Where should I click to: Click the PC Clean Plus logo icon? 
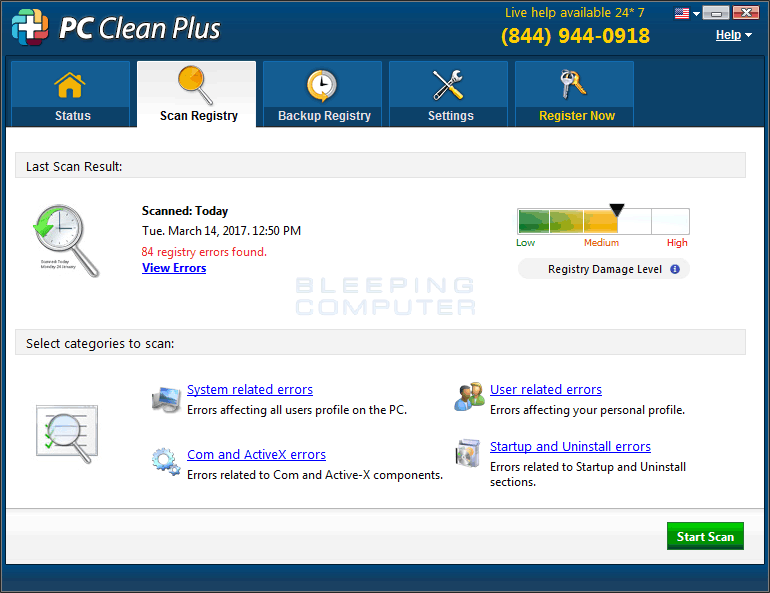tap(30, 27)
